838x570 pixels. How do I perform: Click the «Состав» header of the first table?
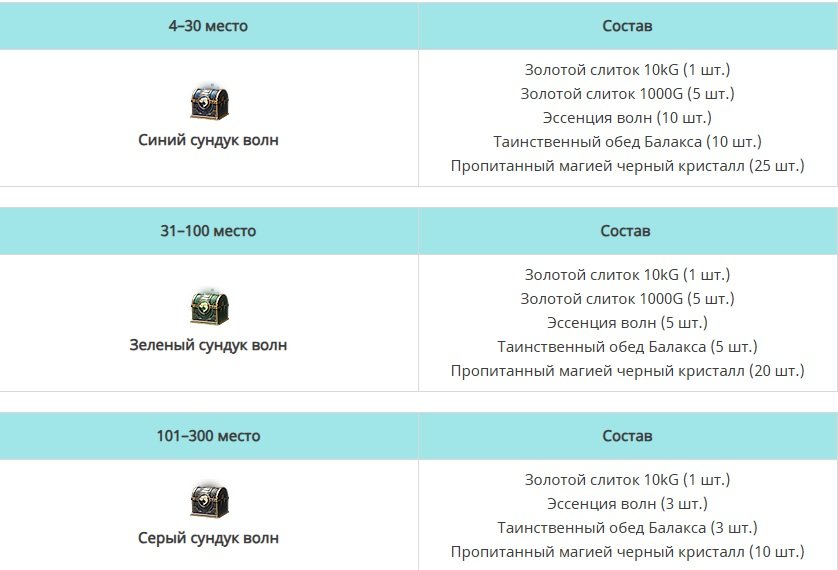coord(627,26)
